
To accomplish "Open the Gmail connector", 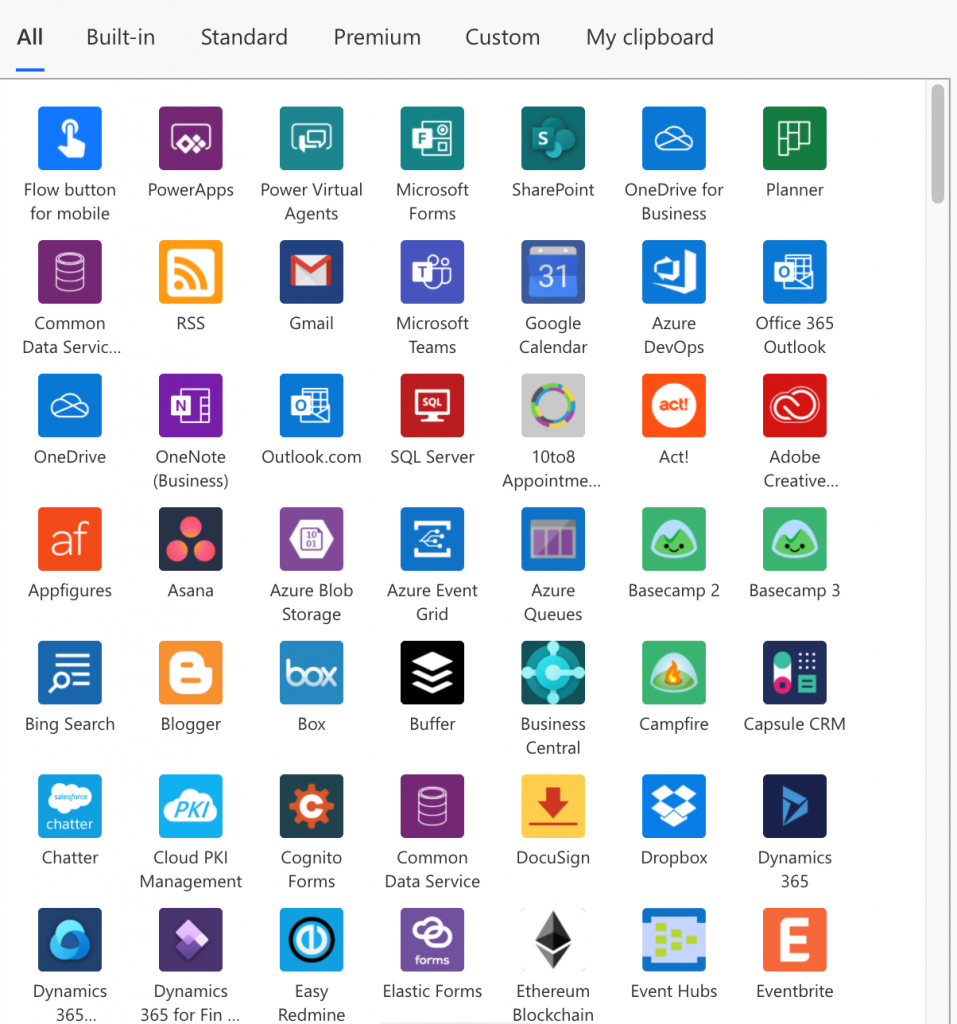I will 311,271.
